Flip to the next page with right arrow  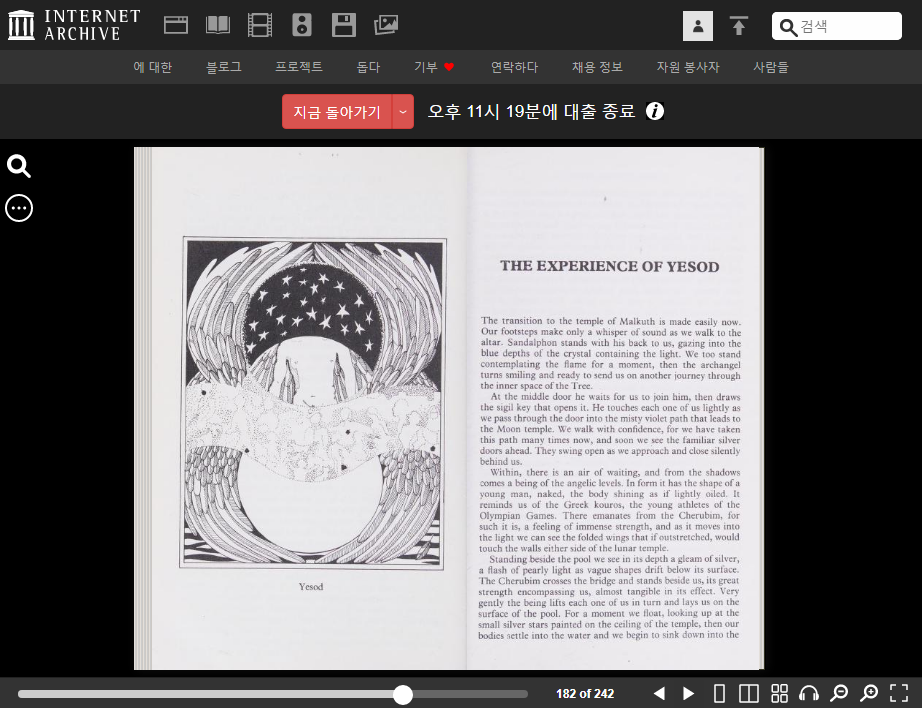tap(688, 693)
